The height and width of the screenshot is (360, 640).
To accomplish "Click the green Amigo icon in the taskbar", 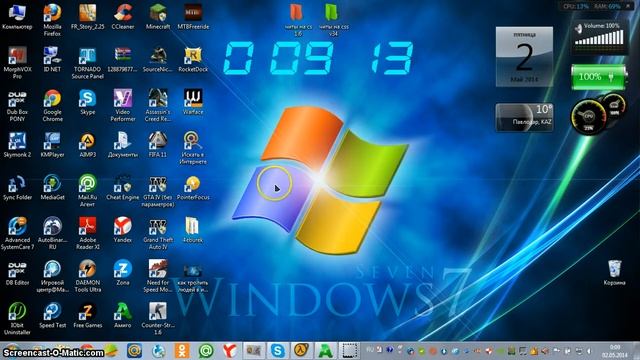I will (x=325, y=351).
